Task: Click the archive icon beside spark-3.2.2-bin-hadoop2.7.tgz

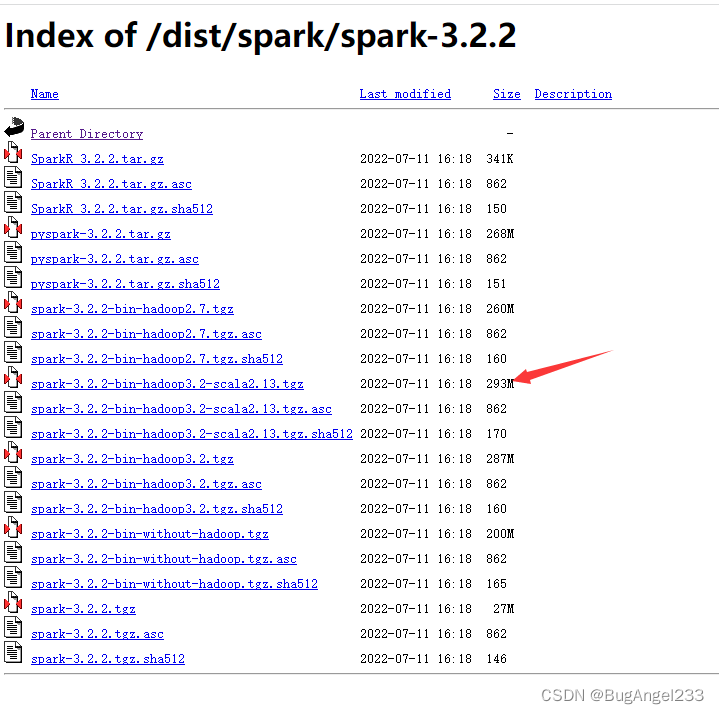Action: pyautogui.click(x=13, y=302)
